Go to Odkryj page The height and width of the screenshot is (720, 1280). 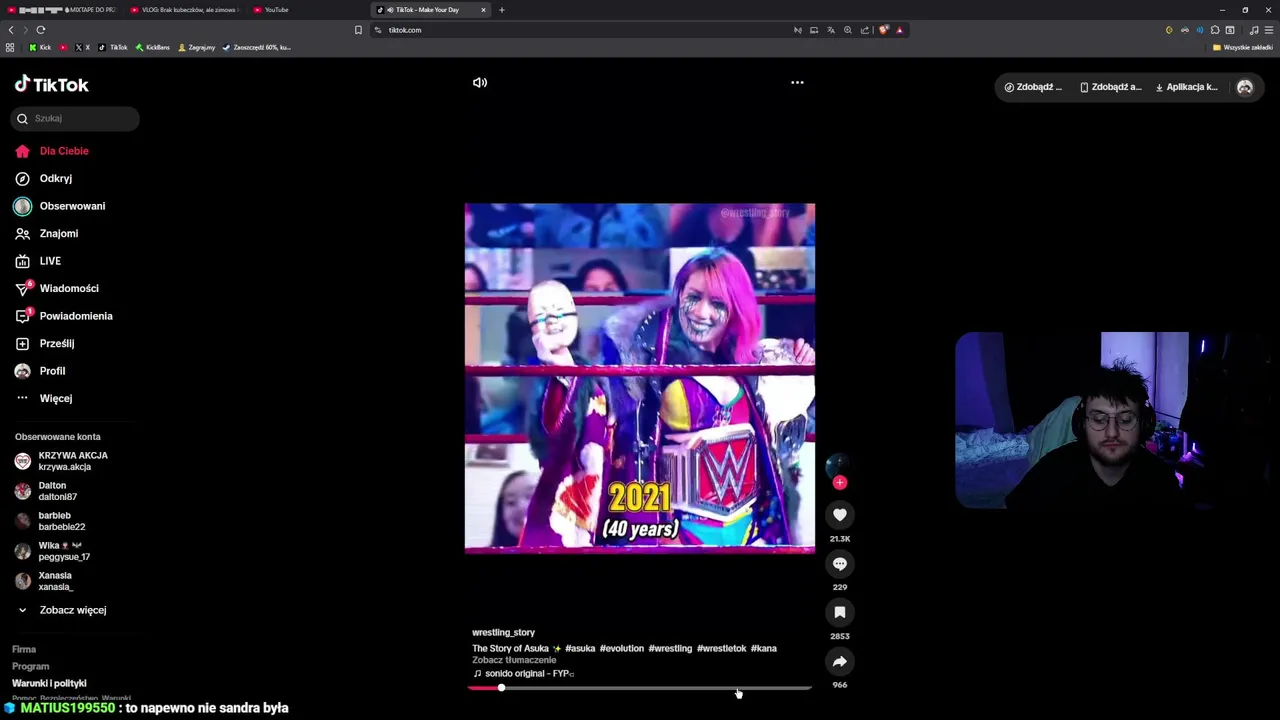(44, 178)
